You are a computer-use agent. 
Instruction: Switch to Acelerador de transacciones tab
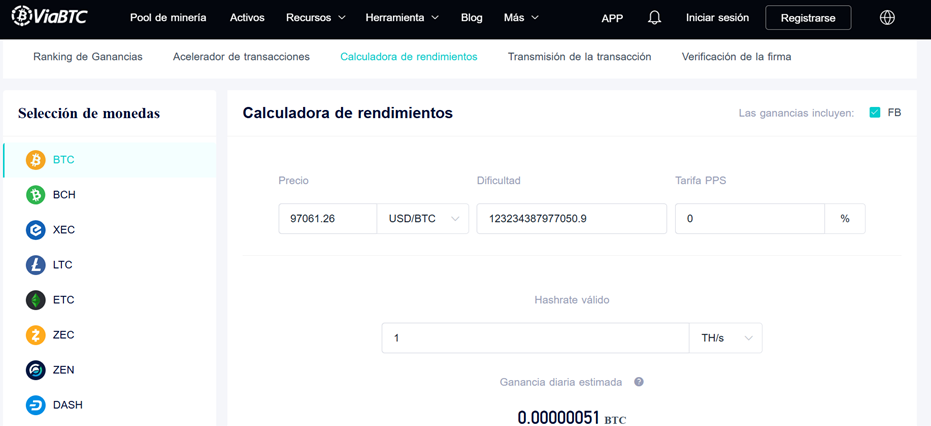[241, 57]
